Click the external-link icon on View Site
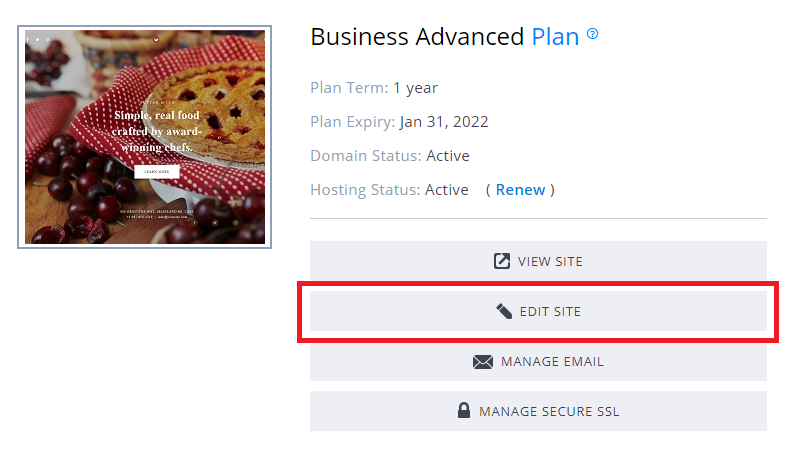The image size is (790, 456). 502,262
